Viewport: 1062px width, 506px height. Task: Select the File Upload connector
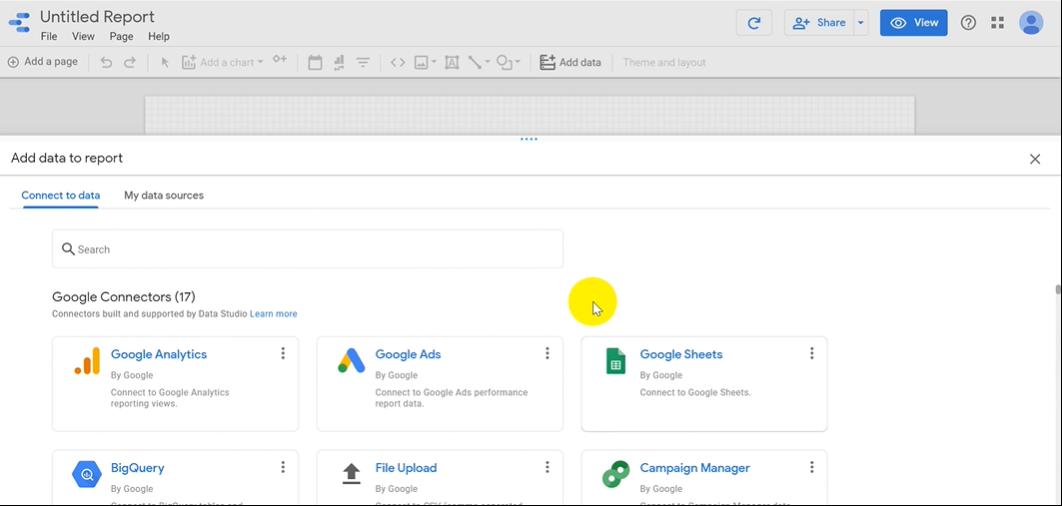point(440,477)
